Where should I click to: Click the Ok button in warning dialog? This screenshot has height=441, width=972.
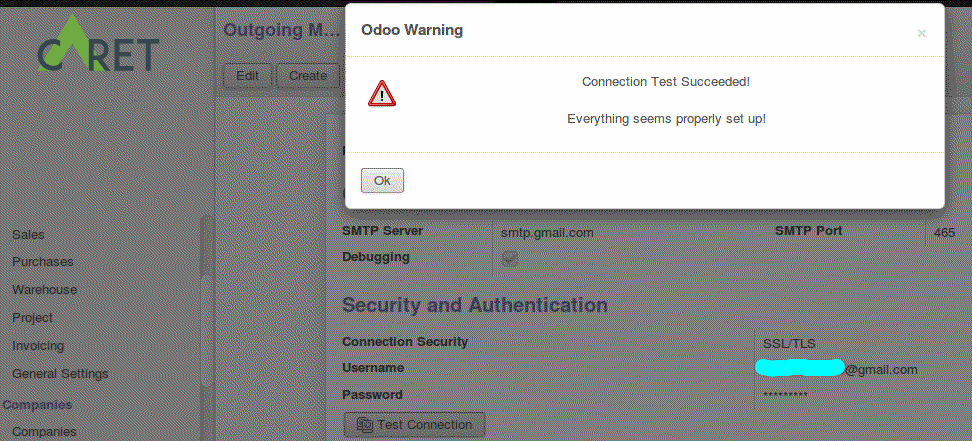coord(382,181)
